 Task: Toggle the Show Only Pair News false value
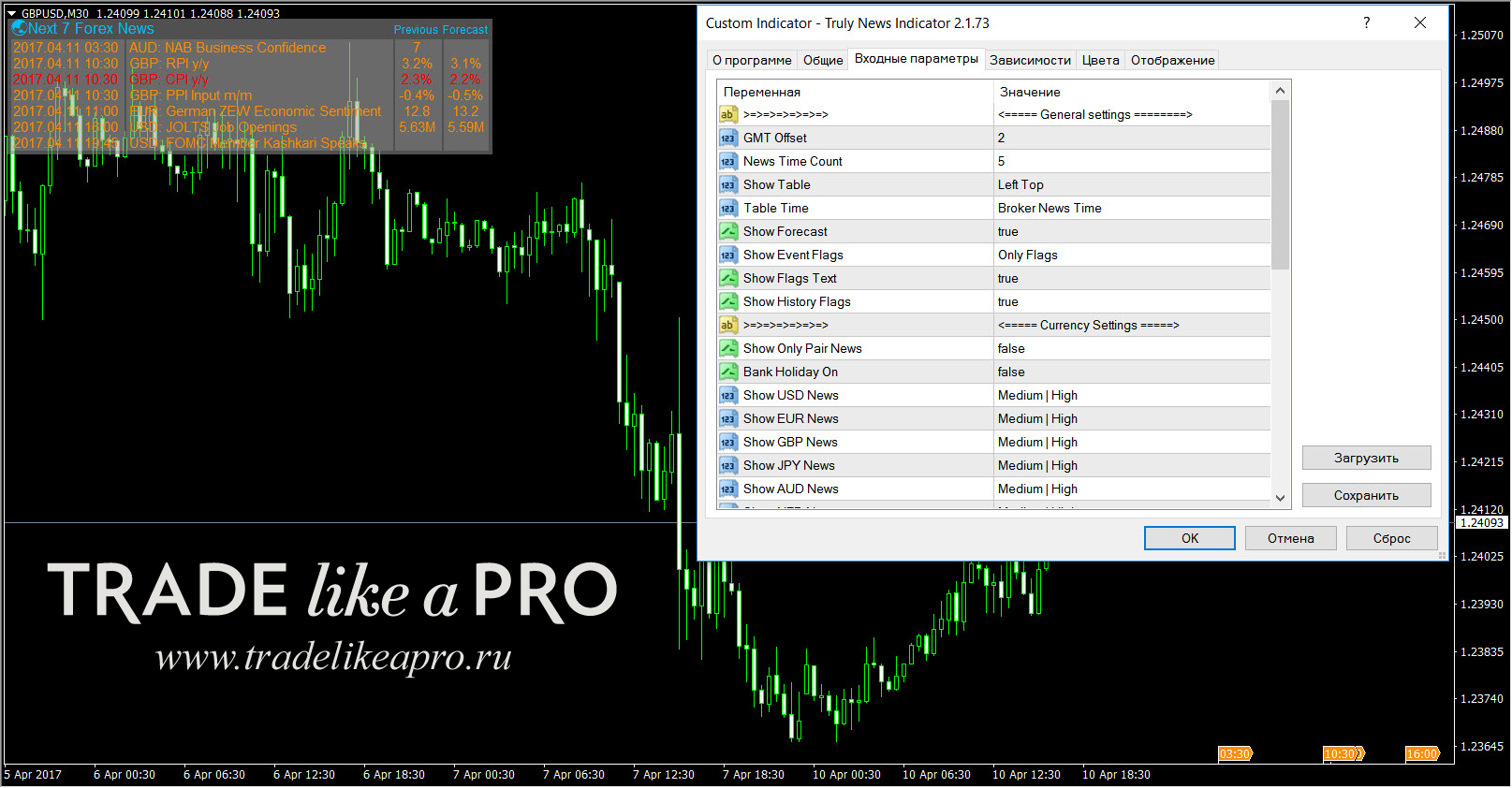pyautogui.click(x=1131, y=348)
